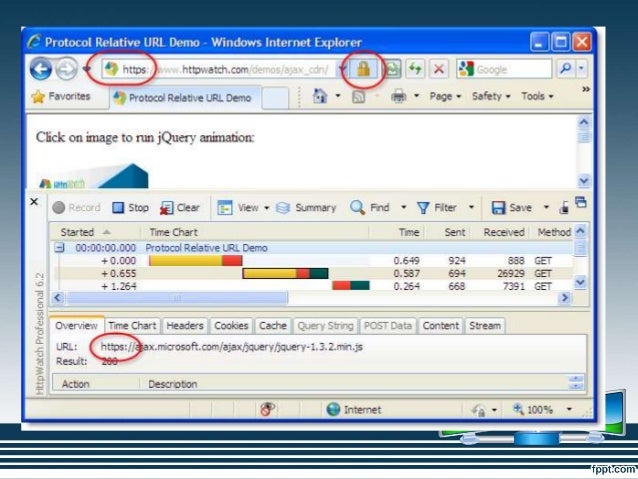
Task: Click the browser Back arrow button
Action: [41, 69]
